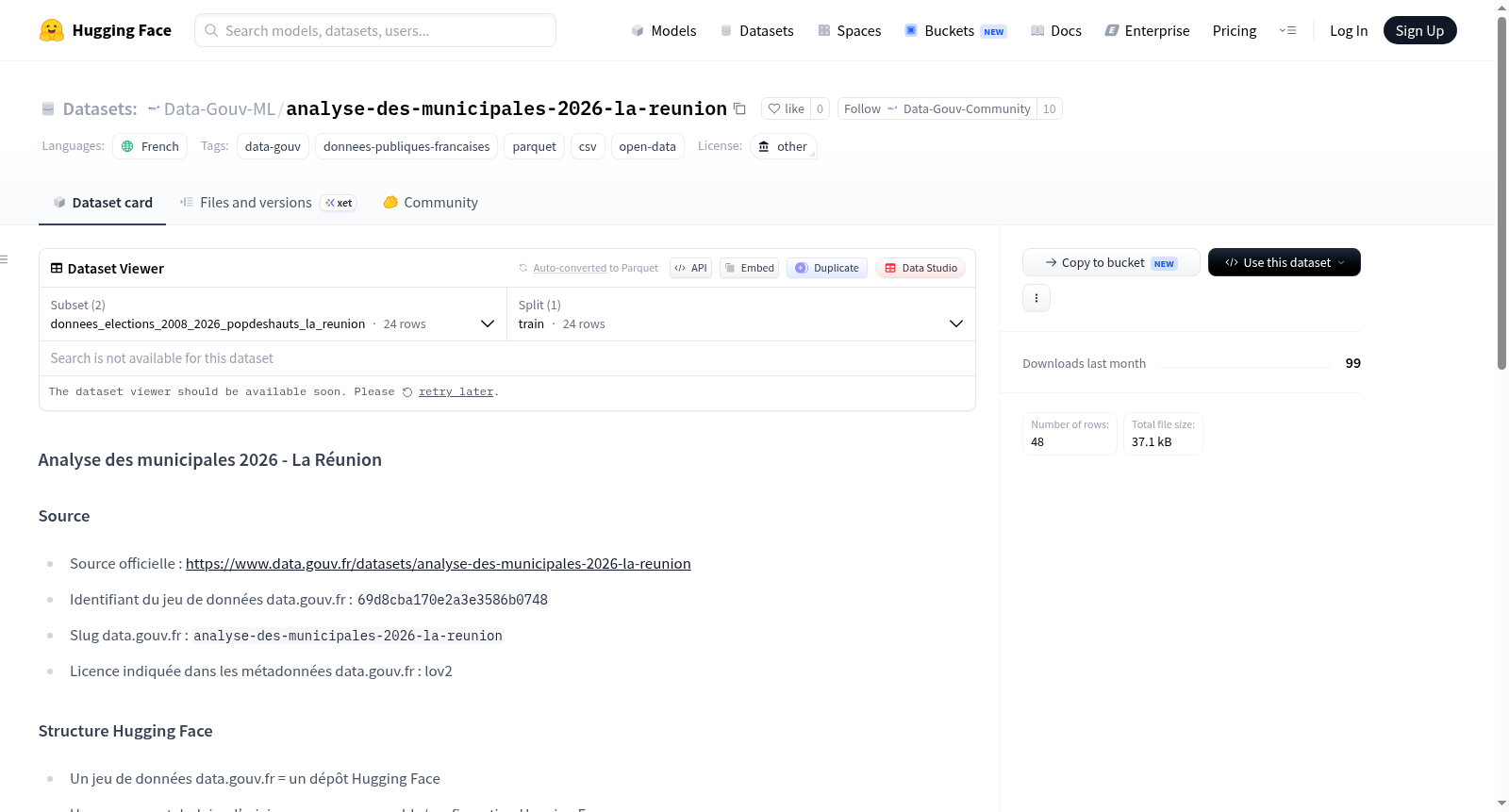Screen dimensions: 1509x812
Task: Toggle the left sidebar table of contents icon
Action: 5,259
